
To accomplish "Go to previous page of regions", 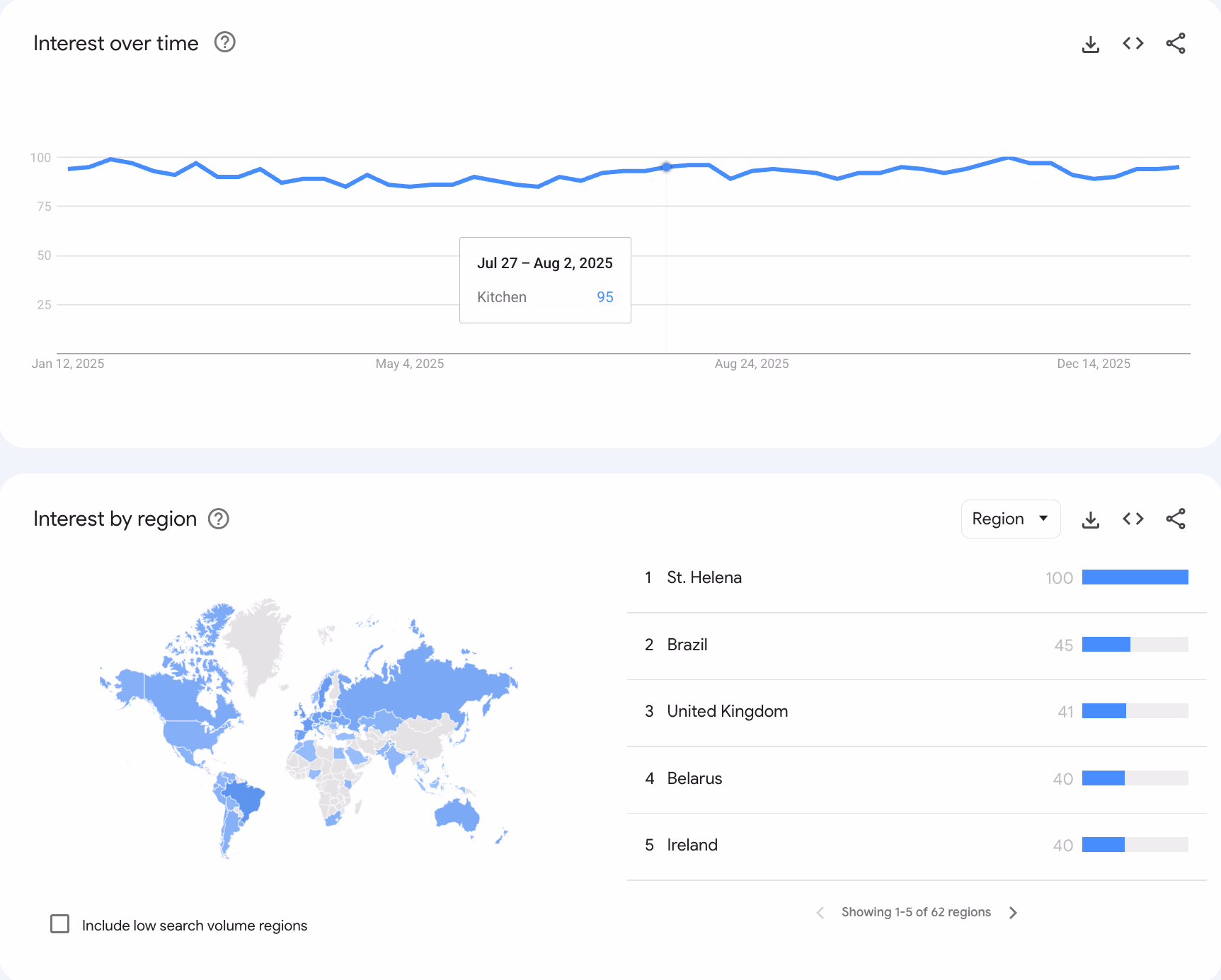I will click(x=820, y=912).
